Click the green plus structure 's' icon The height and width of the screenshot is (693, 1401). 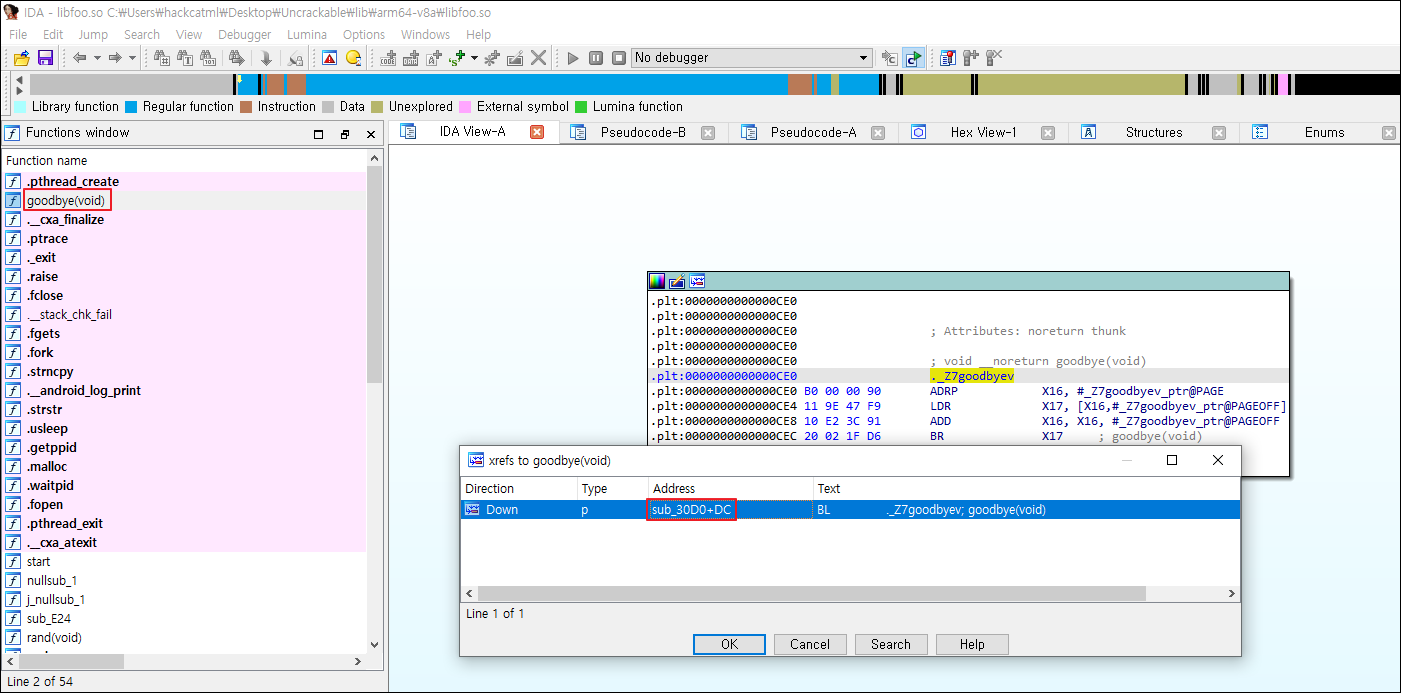point(457,58)
